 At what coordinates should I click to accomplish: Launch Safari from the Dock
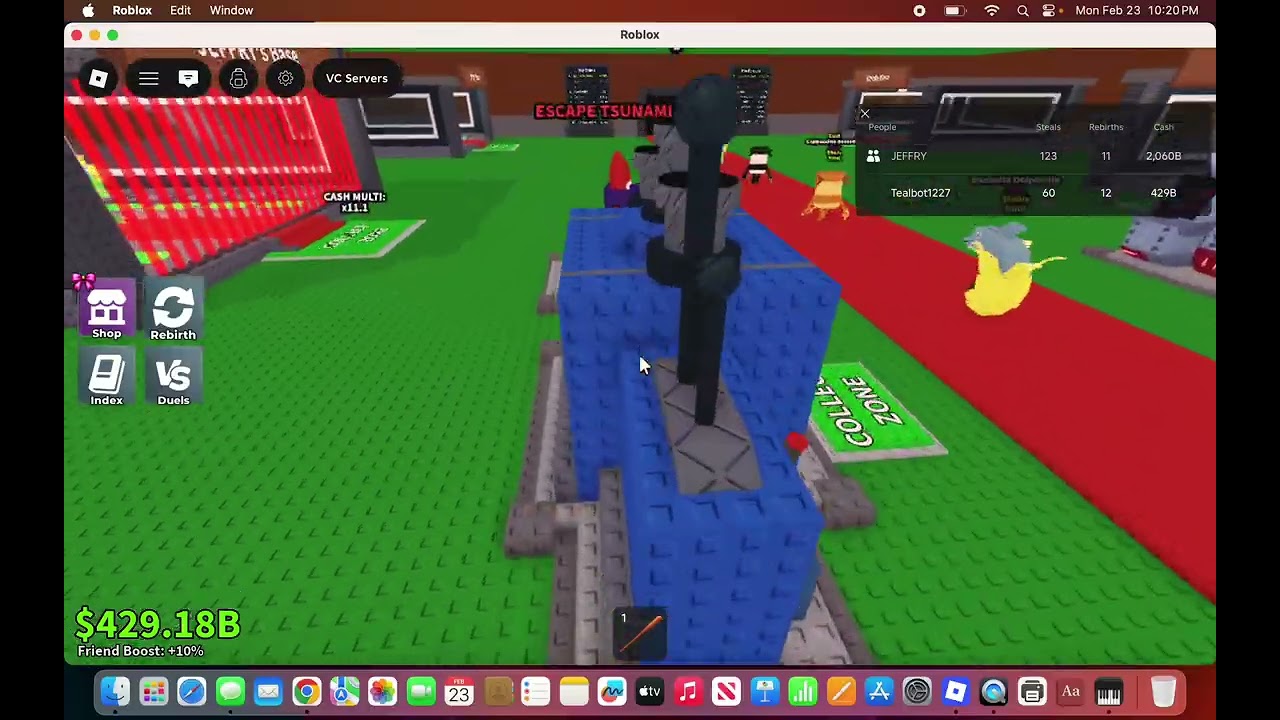pos(191,691)
